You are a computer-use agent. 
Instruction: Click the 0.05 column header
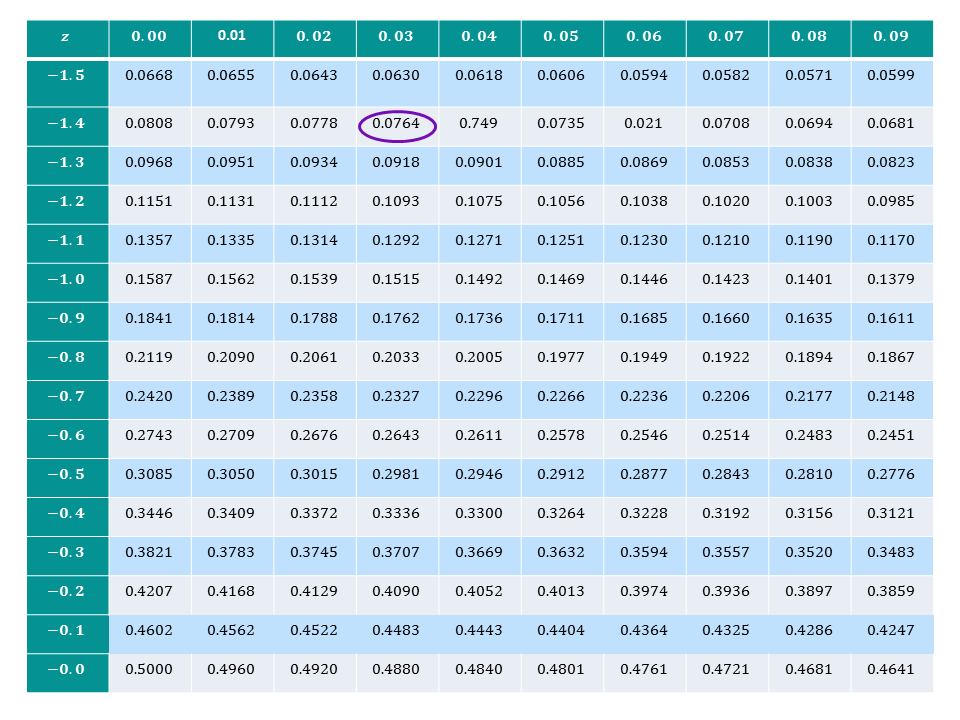(x=561, y=37)
